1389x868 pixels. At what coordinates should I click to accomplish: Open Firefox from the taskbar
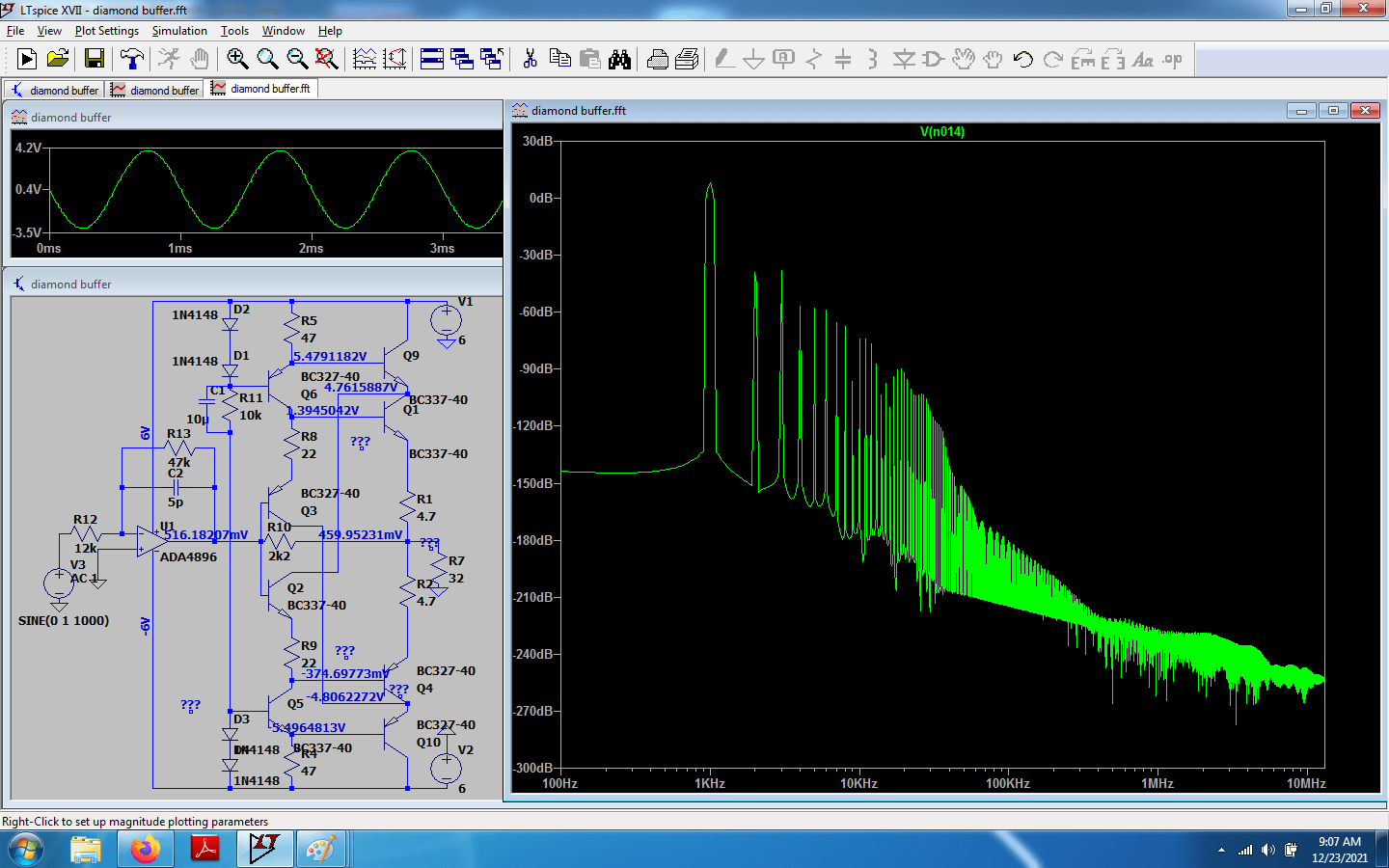[145, 850]
